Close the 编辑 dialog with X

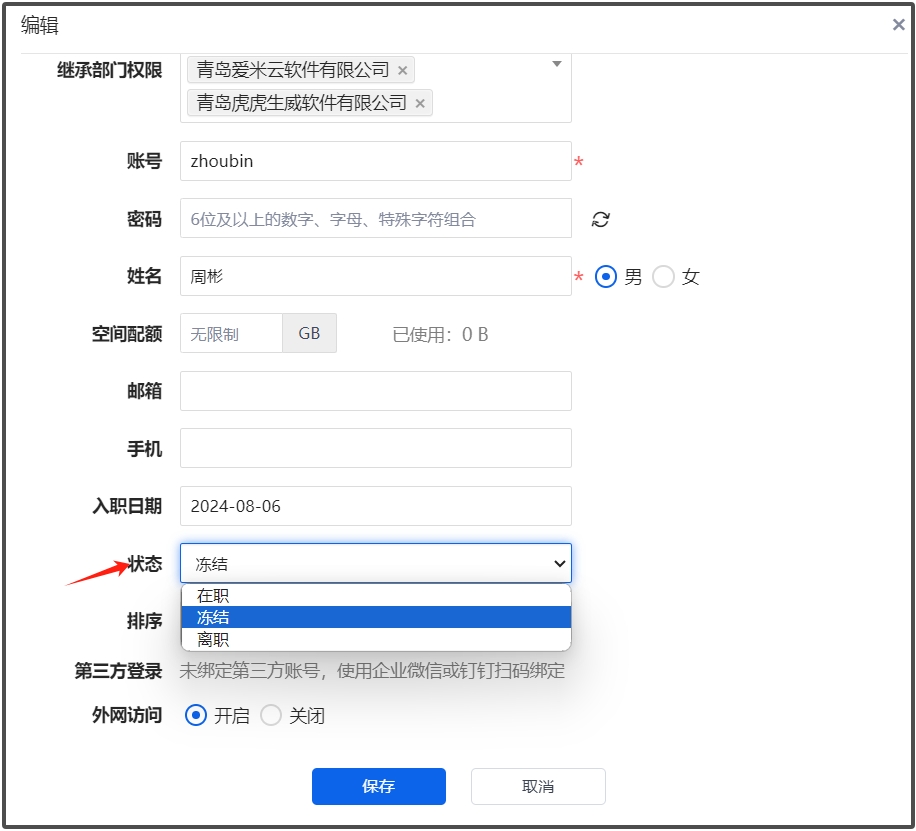(x=898, y=25)
